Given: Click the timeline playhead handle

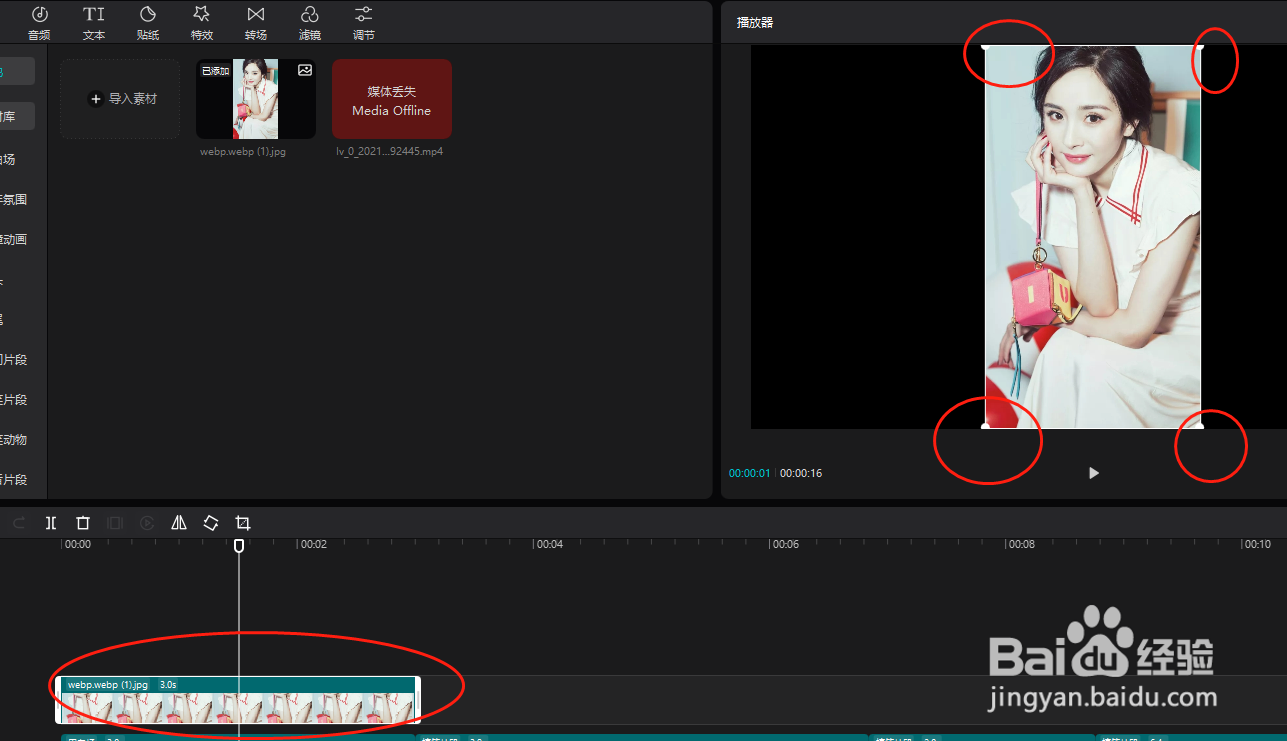Looking at the screenshot, I should pyautogui.click(x=239, y=545).
